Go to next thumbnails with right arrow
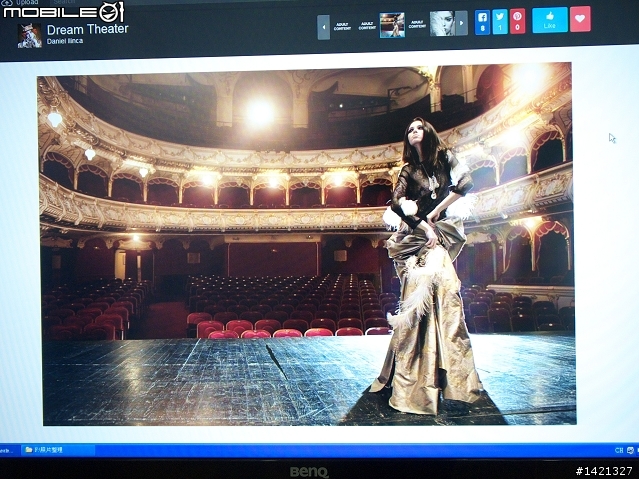639x479 pixels. pos(461,23)
